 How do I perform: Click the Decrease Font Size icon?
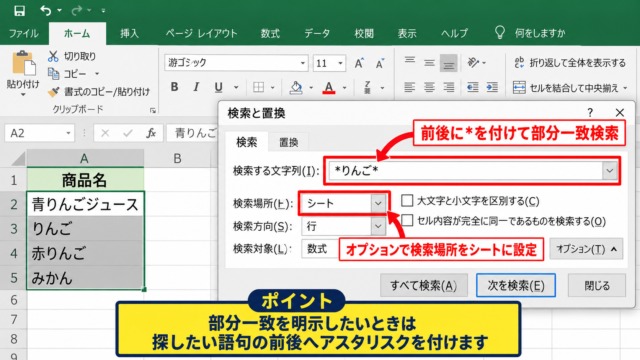click(x=380, y=63)
